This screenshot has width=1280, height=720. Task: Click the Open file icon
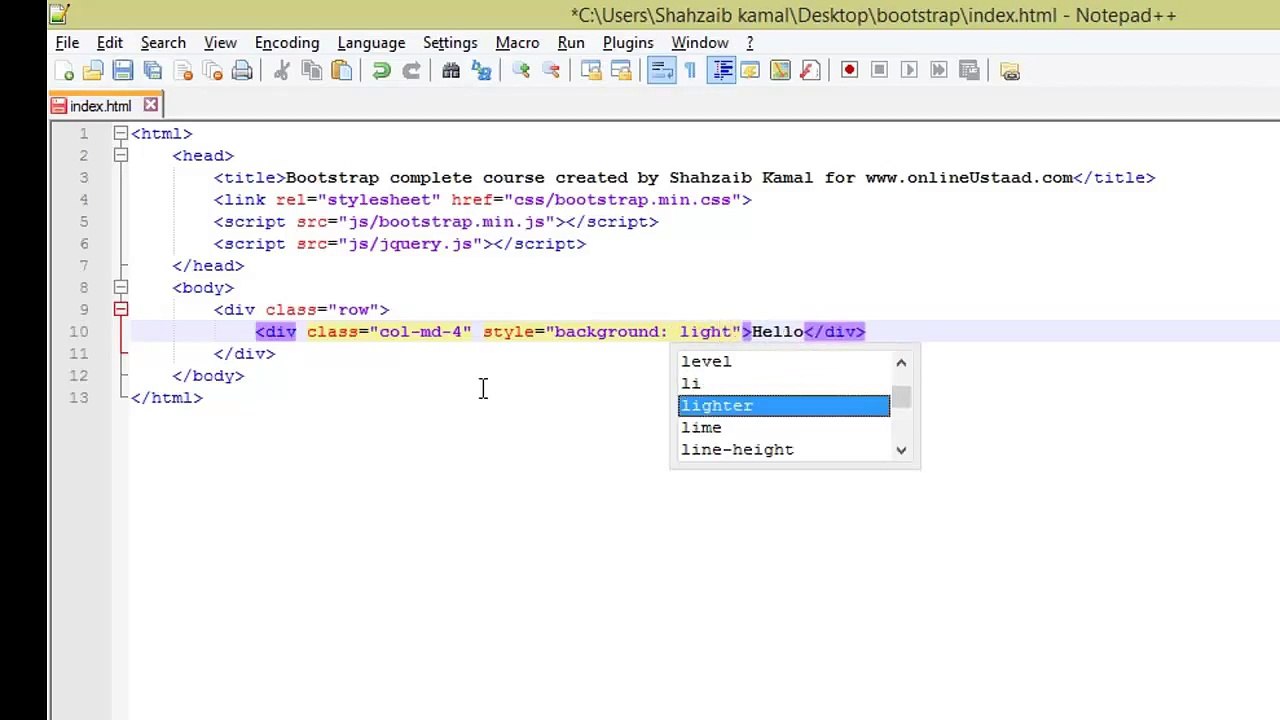[x=93, y=71]
